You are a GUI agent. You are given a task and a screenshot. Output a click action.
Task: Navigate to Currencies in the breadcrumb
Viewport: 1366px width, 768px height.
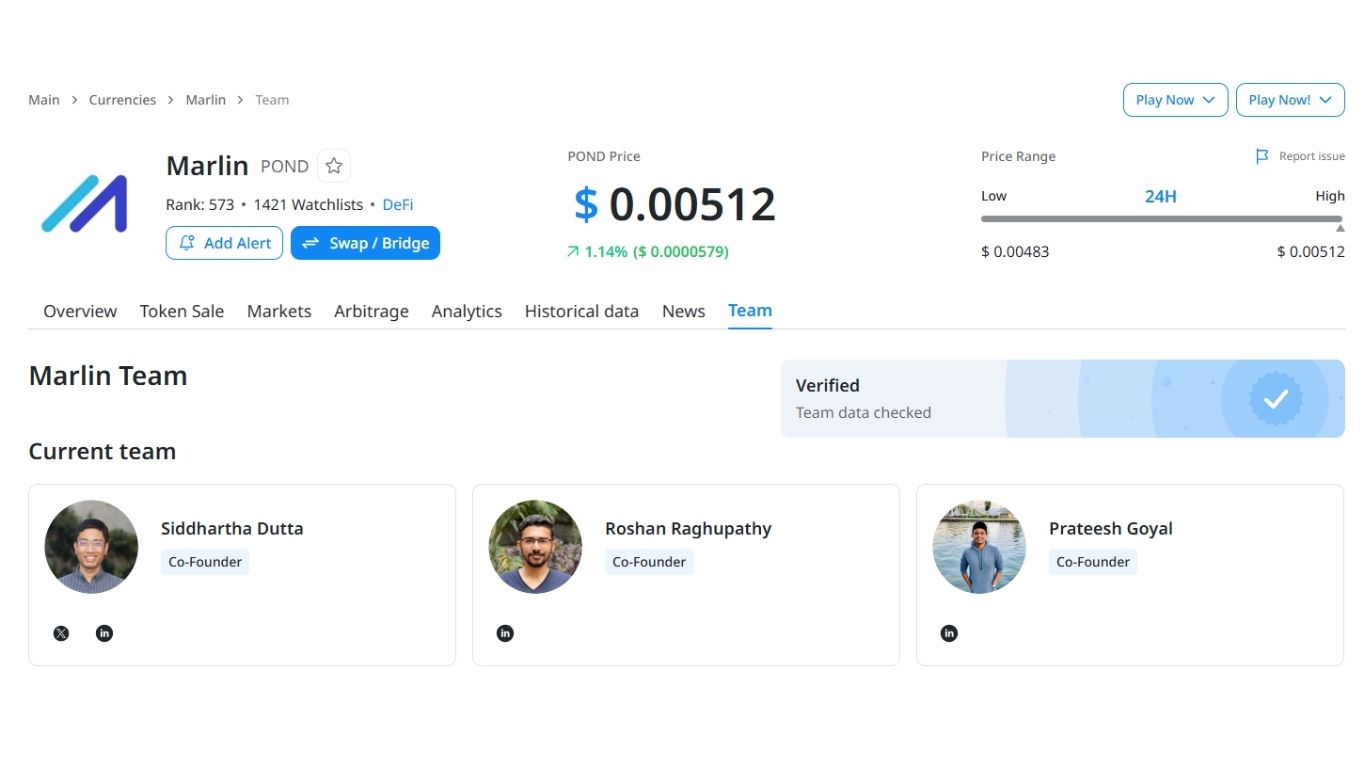click(122, 100)
